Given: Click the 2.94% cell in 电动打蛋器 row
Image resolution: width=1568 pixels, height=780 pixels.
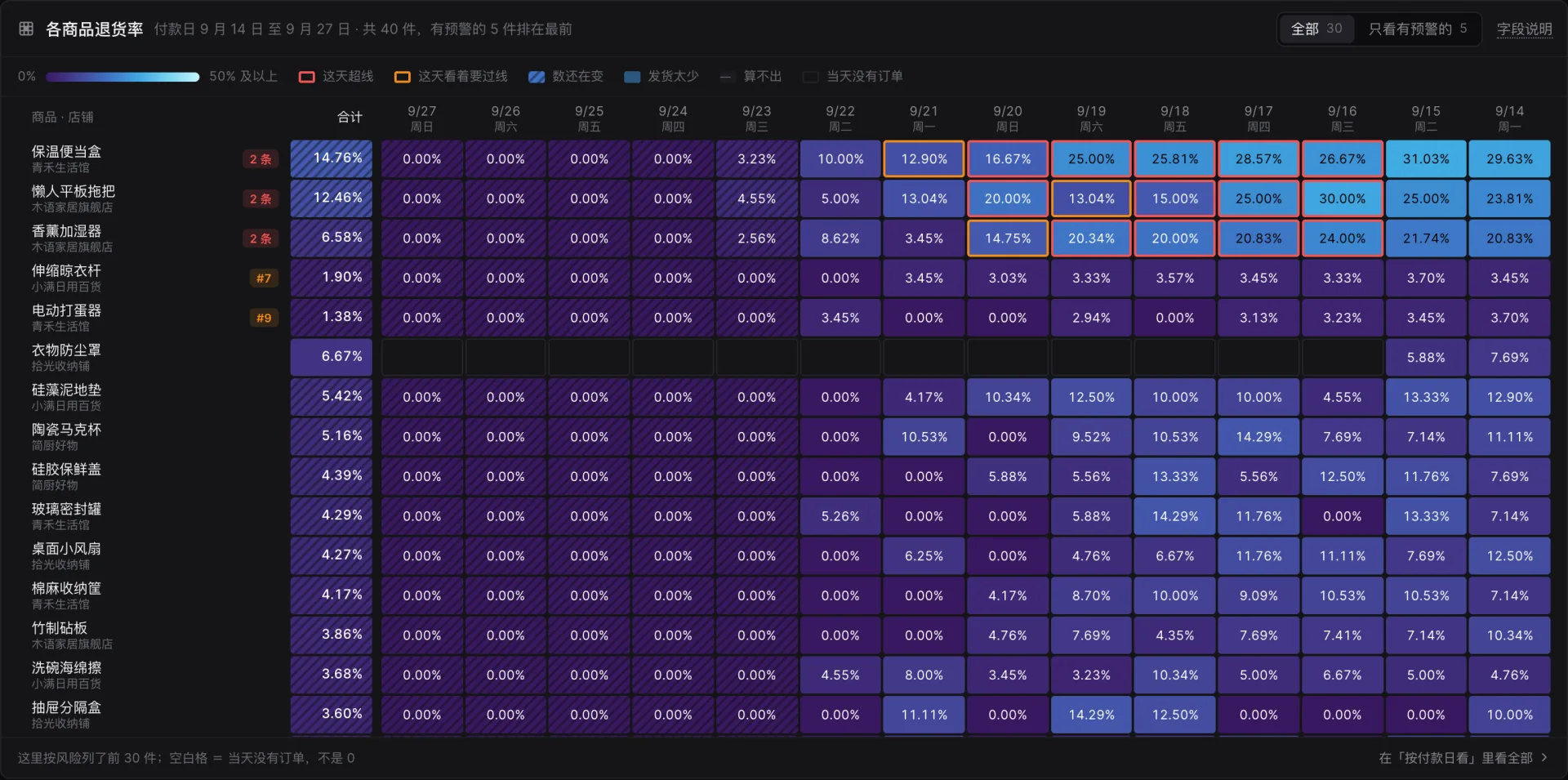Looking at the screenshot, I should click(1091, 318).
